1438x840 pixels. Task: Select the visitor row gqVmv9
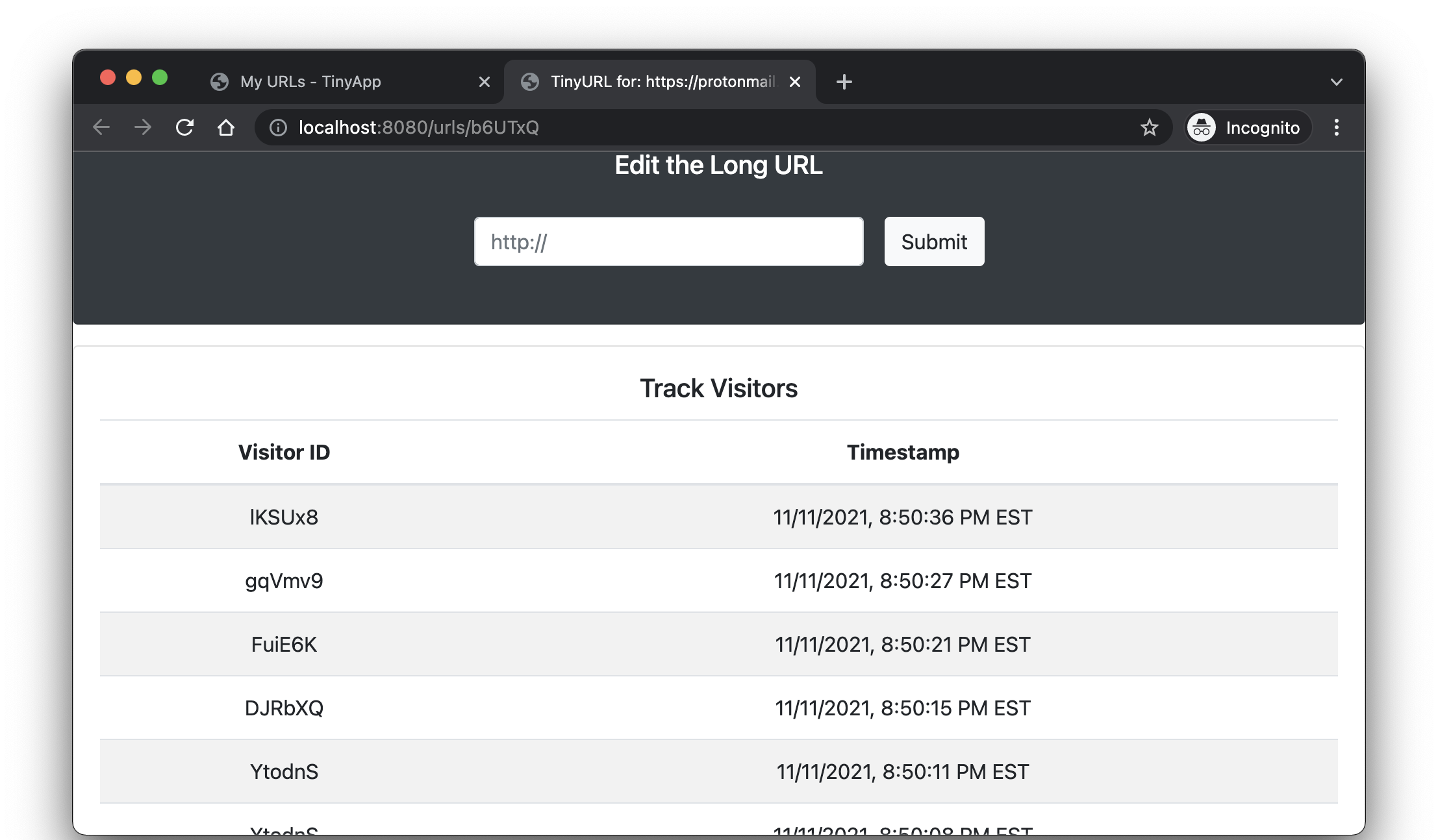284,581
